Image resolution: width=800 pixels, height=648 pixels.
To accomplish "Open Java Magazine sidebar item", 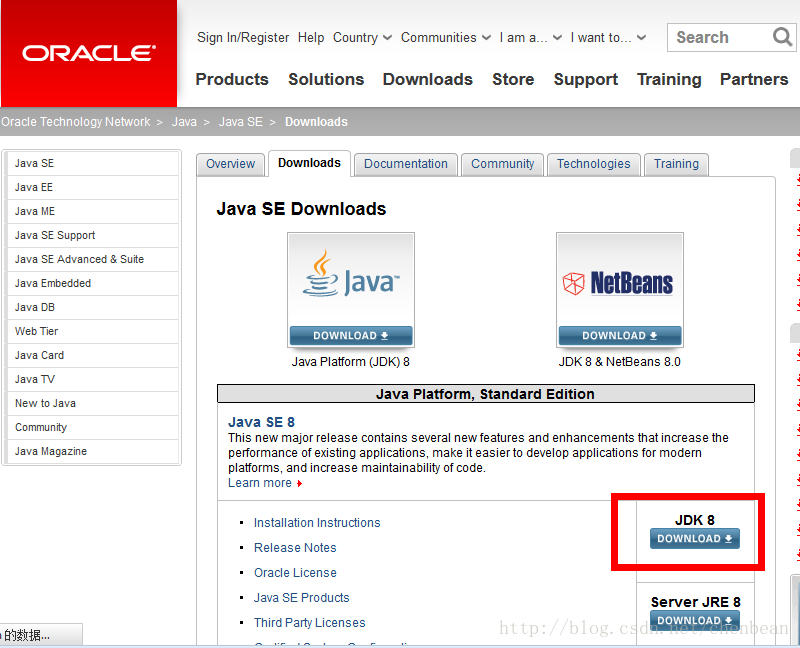I will tap(93, 451).
